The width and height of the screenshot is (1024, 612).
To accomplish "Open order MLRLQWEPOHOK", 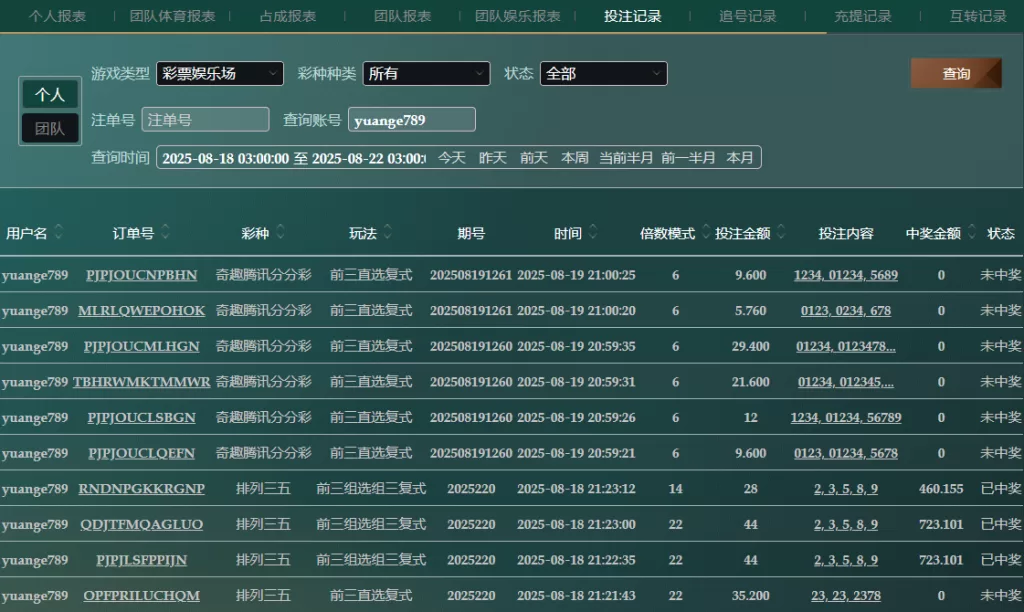I will click(142, 311).
